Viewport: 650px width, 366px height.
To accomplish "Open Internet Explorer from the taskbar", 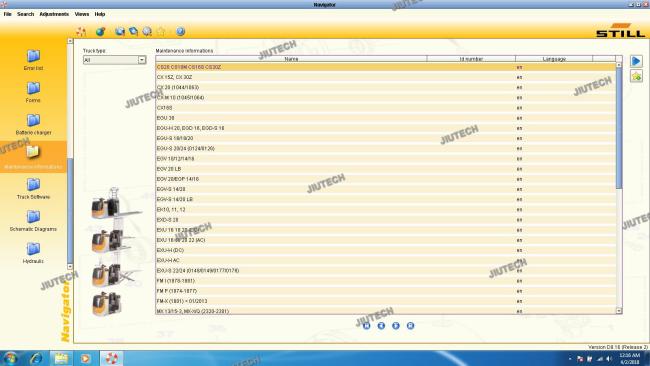I will pos(36,358).
